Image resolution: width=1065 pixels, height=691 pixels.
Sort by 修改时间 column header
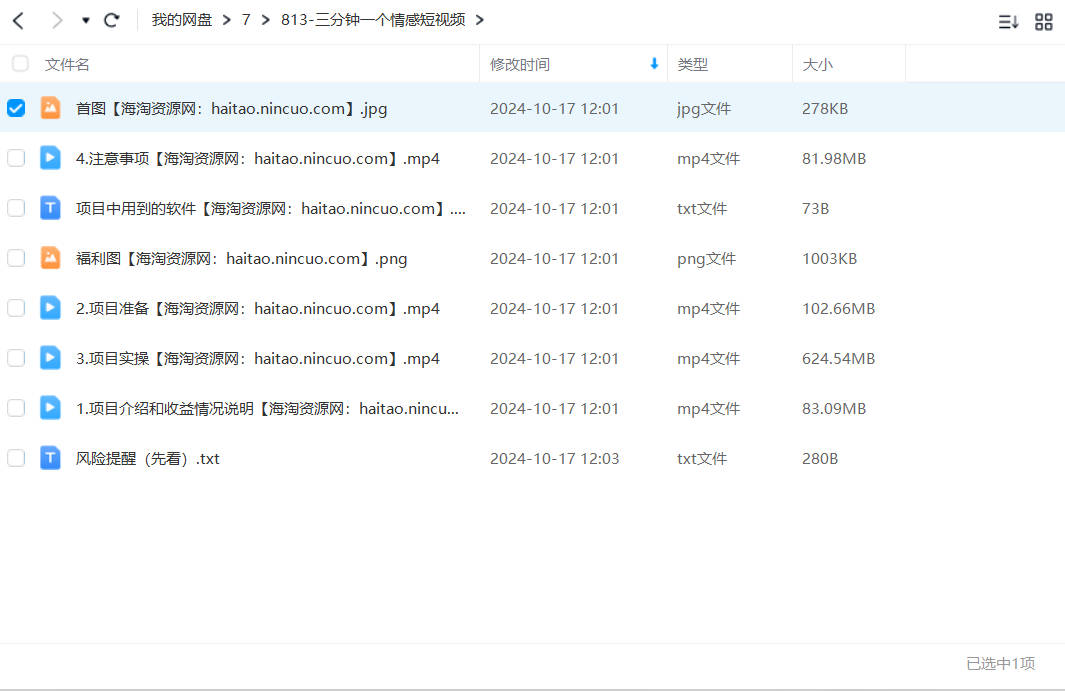520,65
